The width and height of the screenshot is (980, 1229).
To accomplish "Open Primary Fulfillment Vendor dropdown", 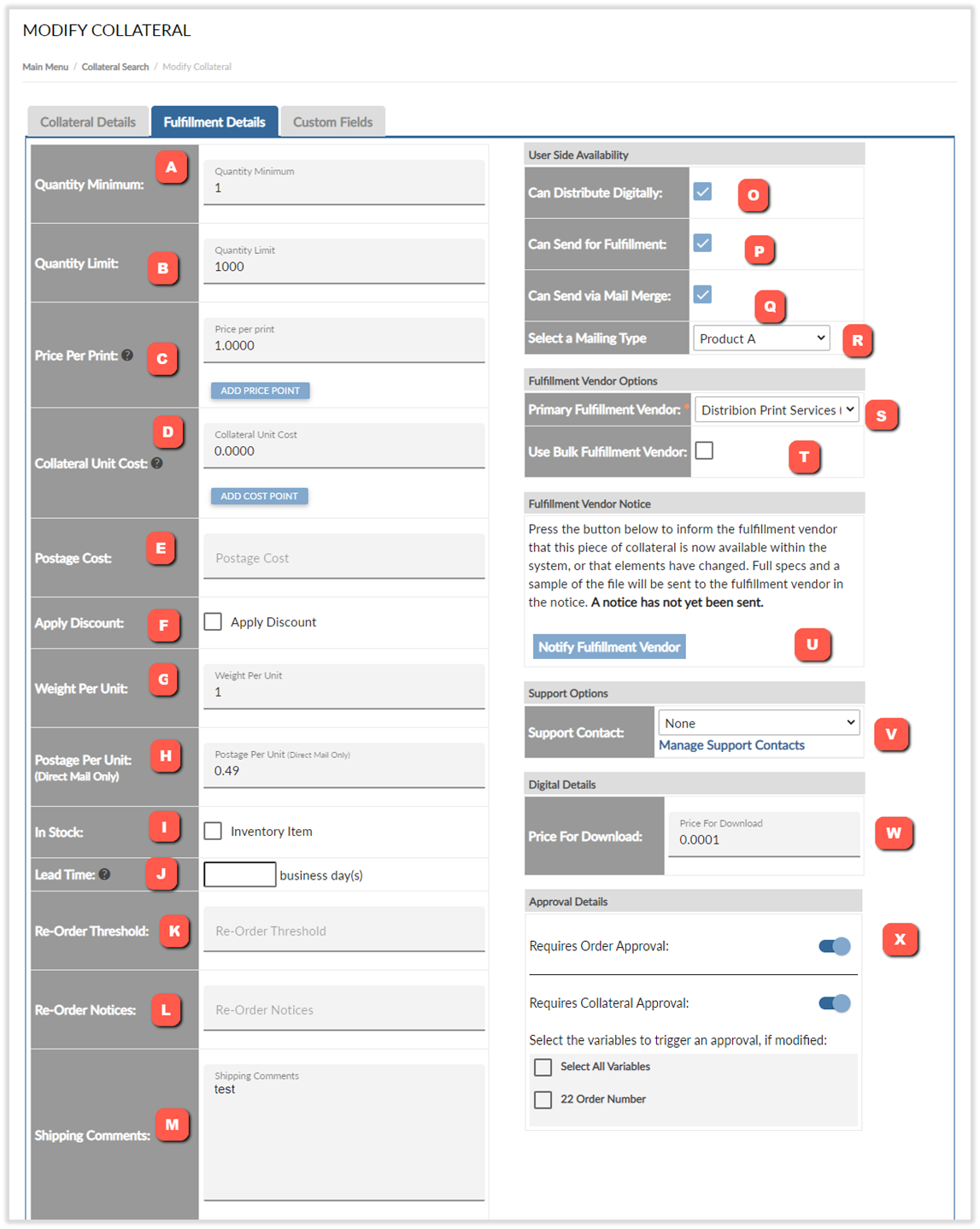I will point(777,410).
